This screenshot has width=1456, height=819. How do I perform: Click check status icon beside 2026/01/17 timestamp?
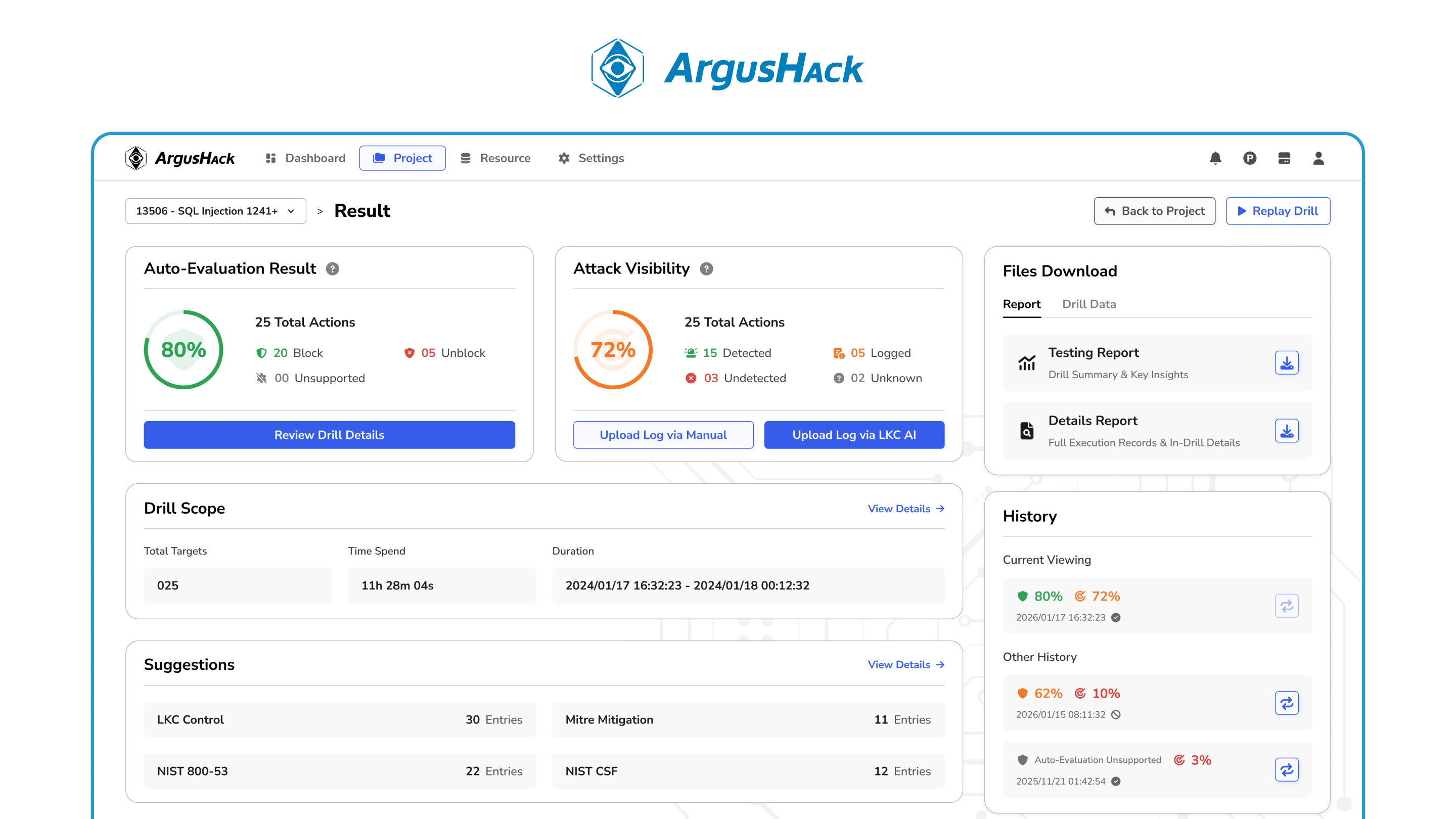pos(1116,618)
